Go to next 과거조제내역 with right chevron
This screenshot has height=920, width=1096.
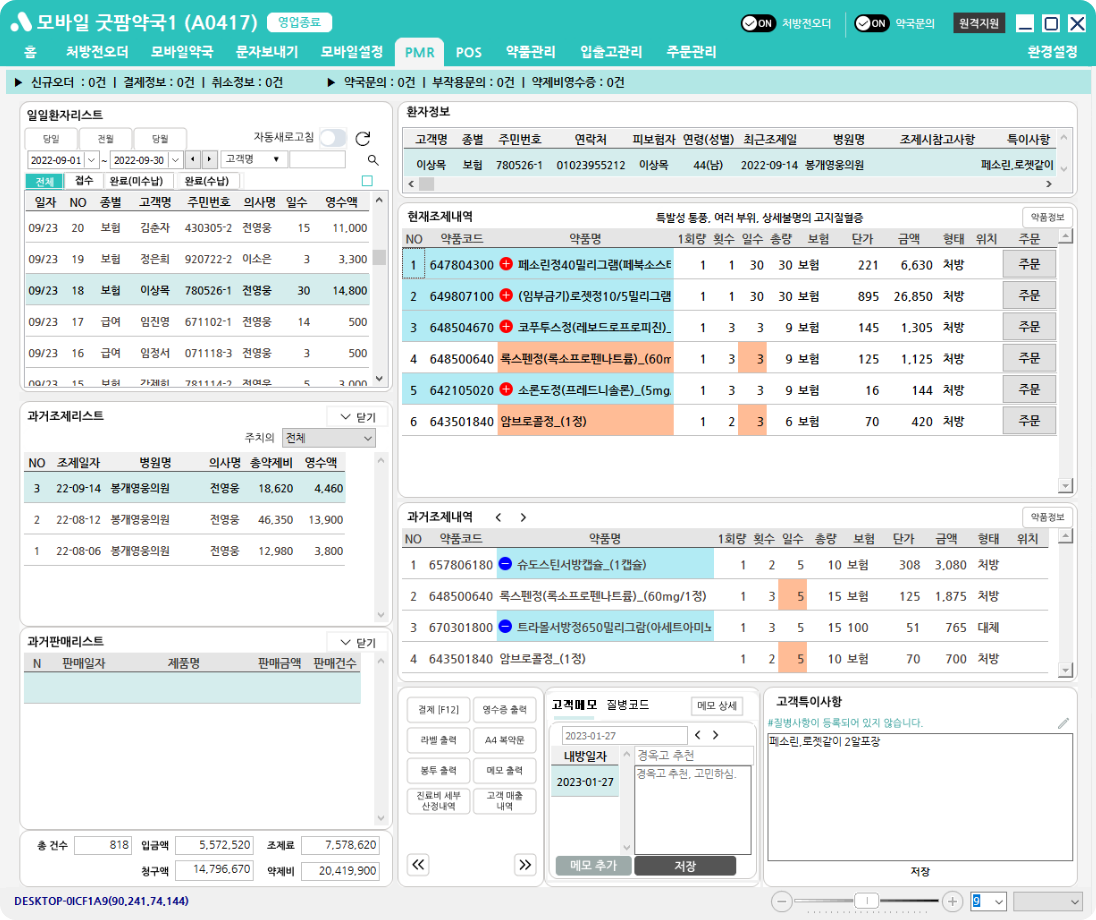[x=523, y=518]
